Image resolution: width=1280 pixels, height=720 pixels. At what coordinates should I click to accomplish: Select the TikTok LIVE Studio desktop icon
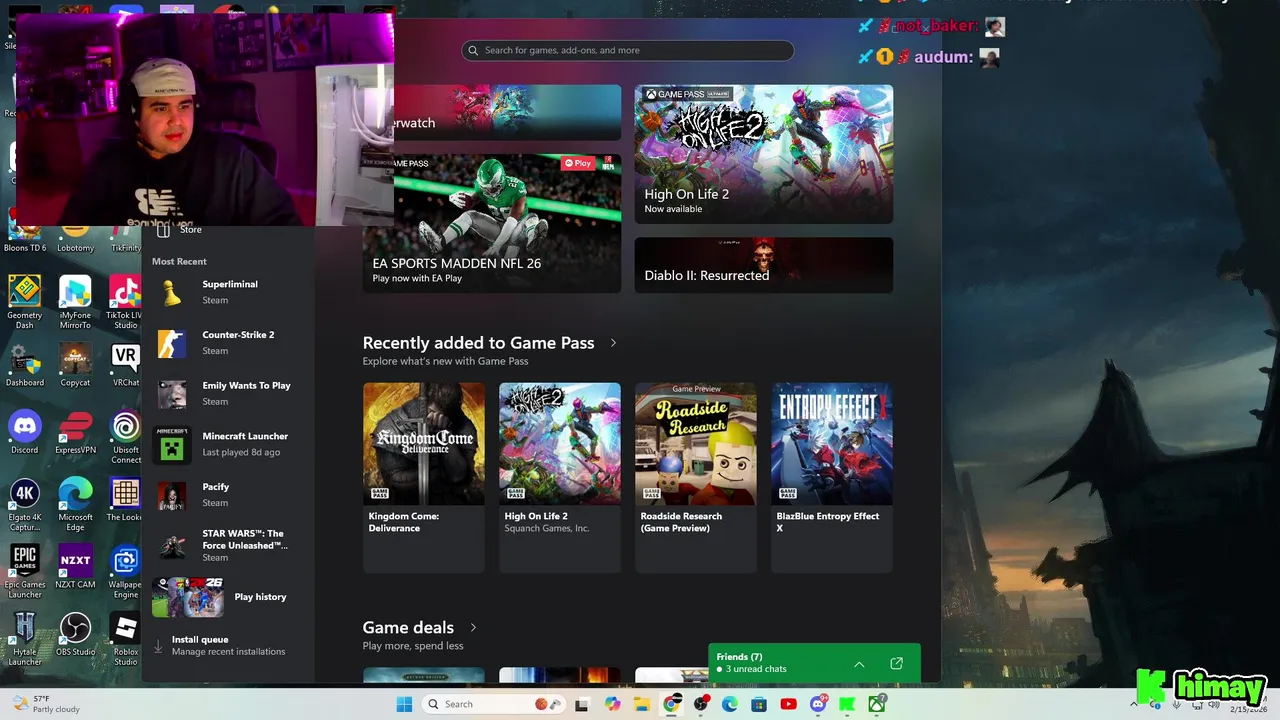pos(125,302)
